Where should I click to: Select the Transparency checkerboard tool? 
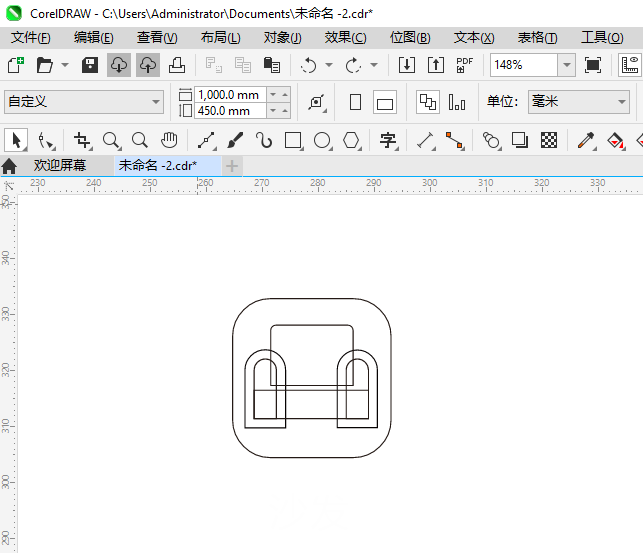tap(549, 141)
